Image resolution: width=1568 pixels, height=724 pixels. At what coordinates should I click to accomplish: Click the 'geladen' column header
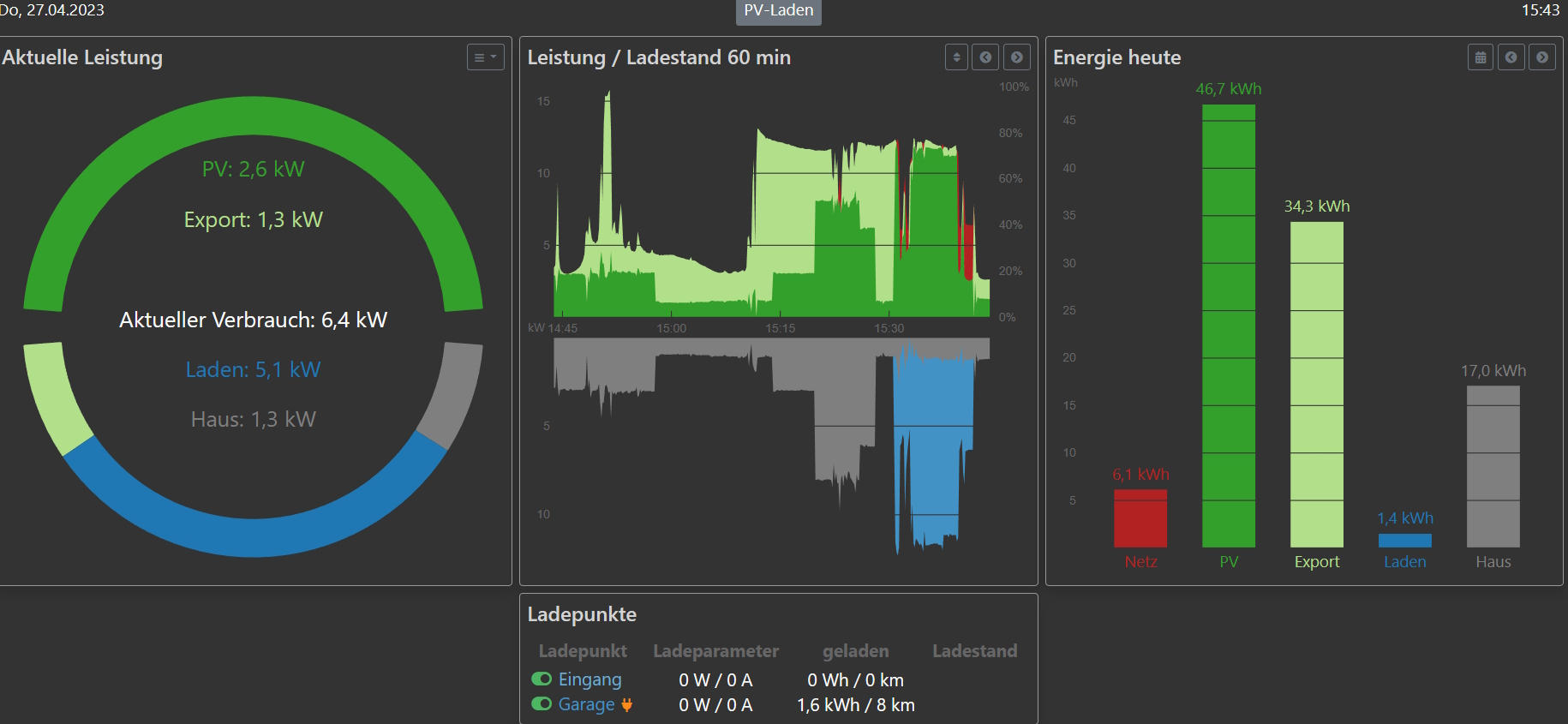pos(856,651)
